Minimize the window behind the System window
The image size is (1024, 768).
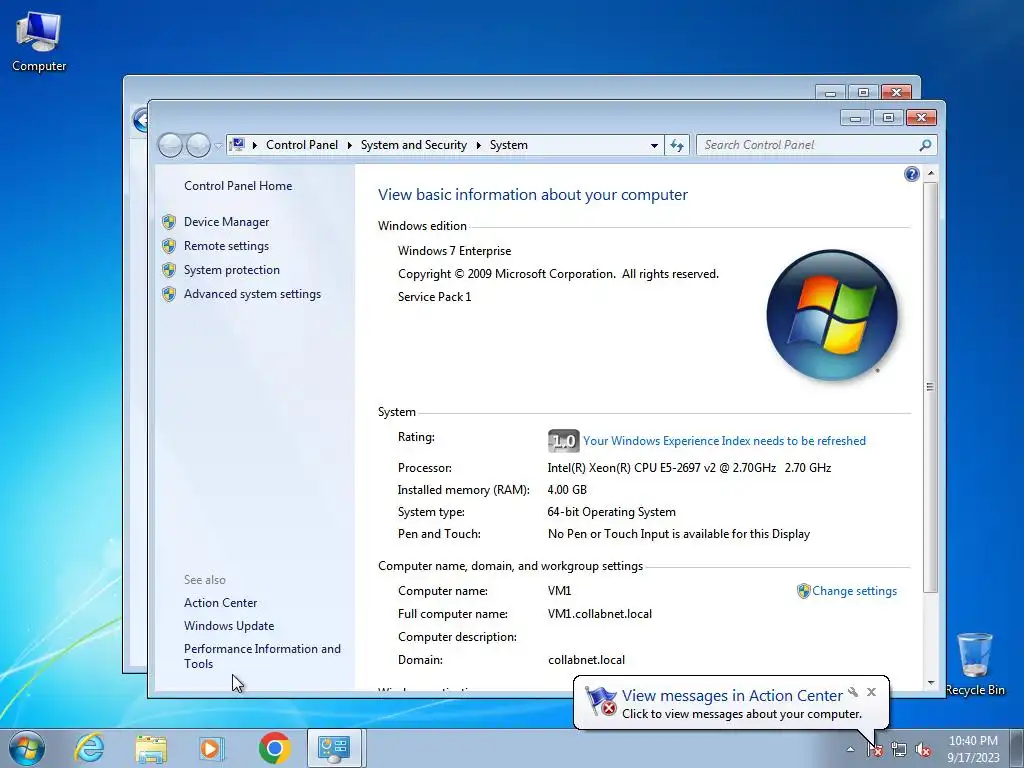click(x=830, y=92)
